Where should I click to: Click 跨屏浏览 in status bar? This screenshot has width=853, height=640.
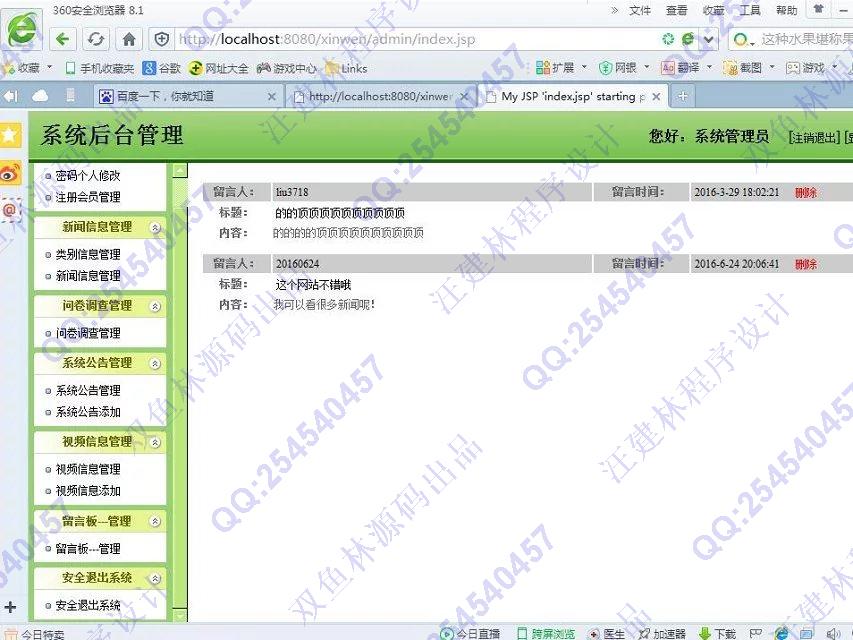[546, 633]
